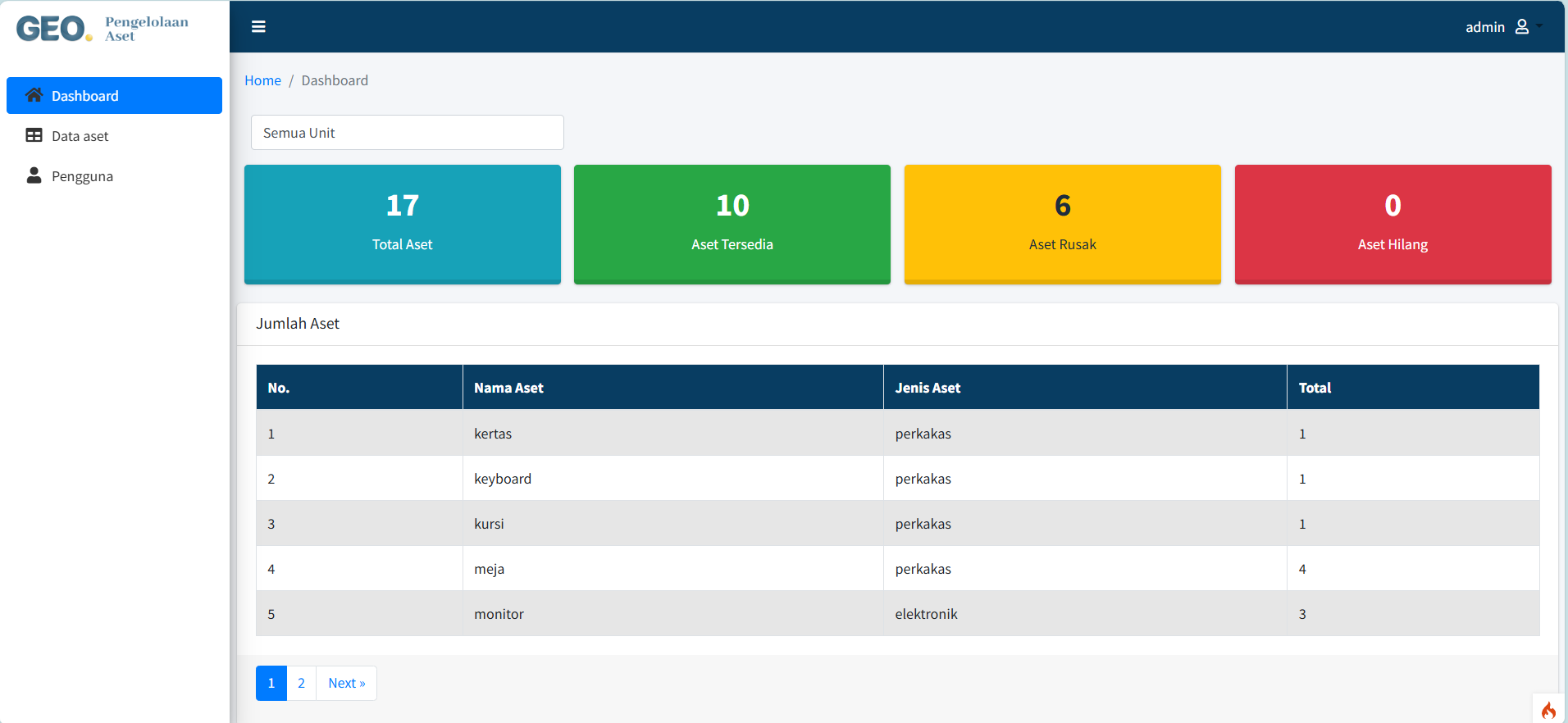This screenshot has height=723, width=1568.
Task: Go to pagination page 2
Action: tap(301, 683)
